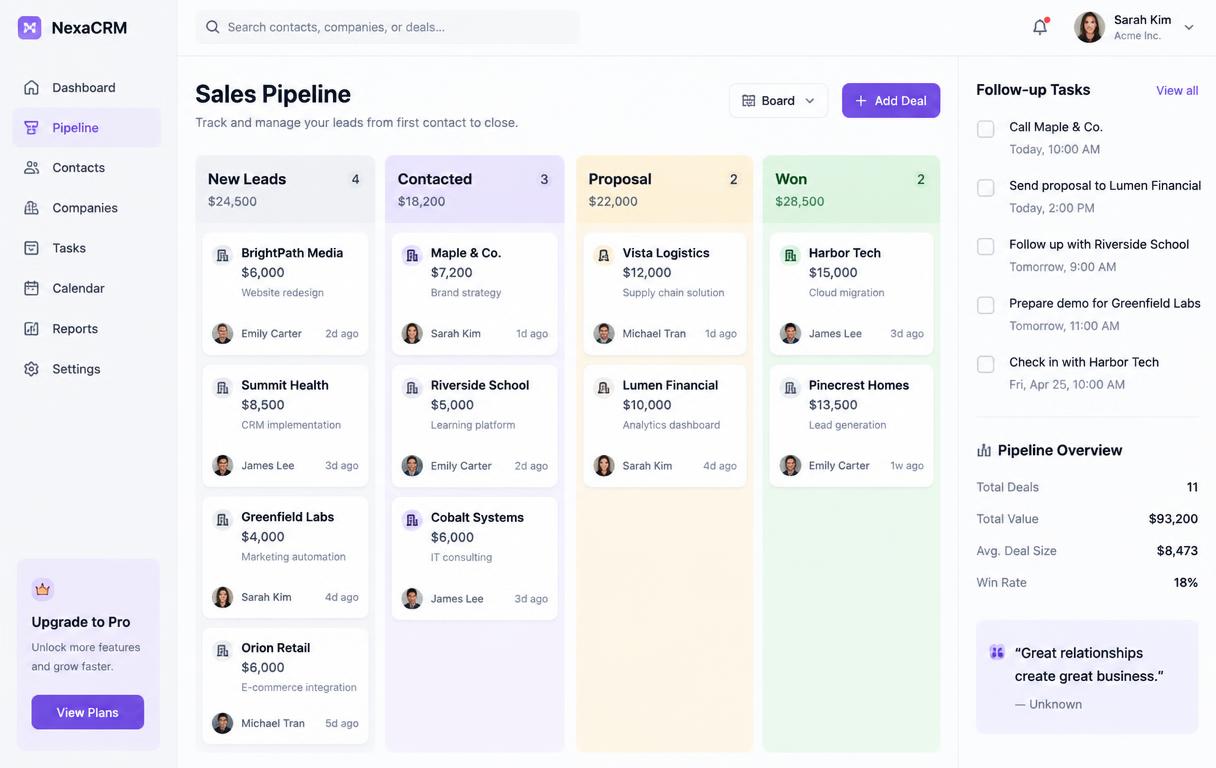This screenshot has height=768, width=1216.
Task: Open Settings from the sidebar
Action: point(86,369)
